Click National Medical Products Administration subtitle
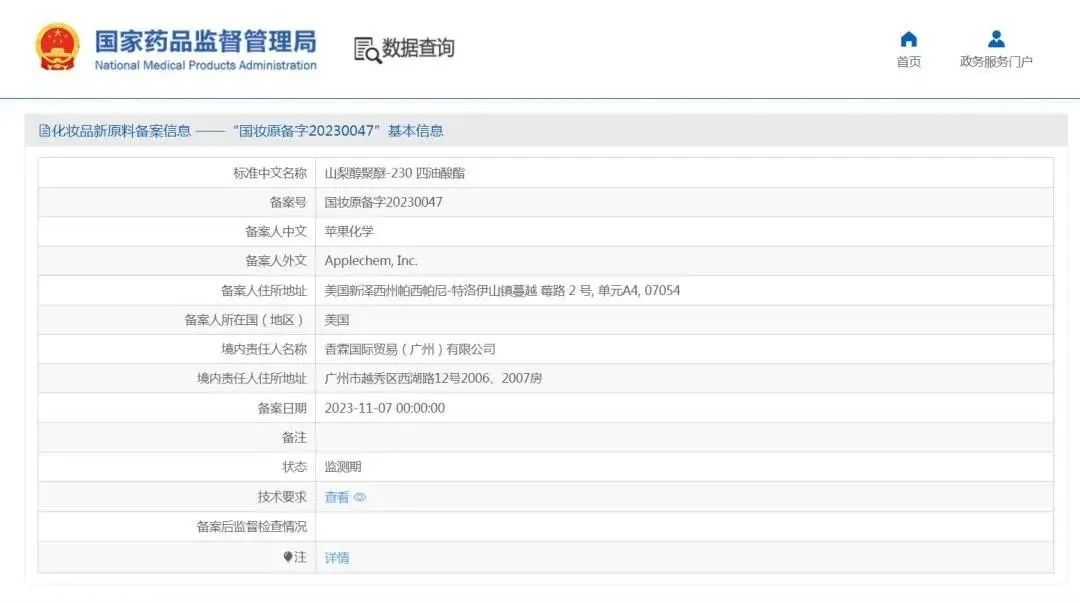 (x=205, y=65)
